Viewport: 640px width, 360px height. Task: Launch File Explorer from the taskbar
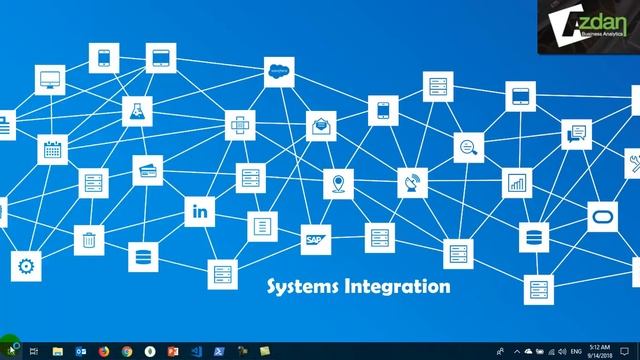[x=58, y=351]
